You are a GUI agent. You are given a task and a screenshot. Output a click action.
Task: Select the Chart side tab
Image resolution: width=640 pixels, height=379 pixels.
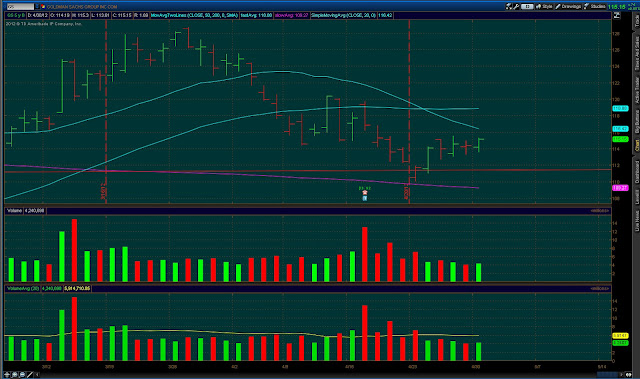636,146
